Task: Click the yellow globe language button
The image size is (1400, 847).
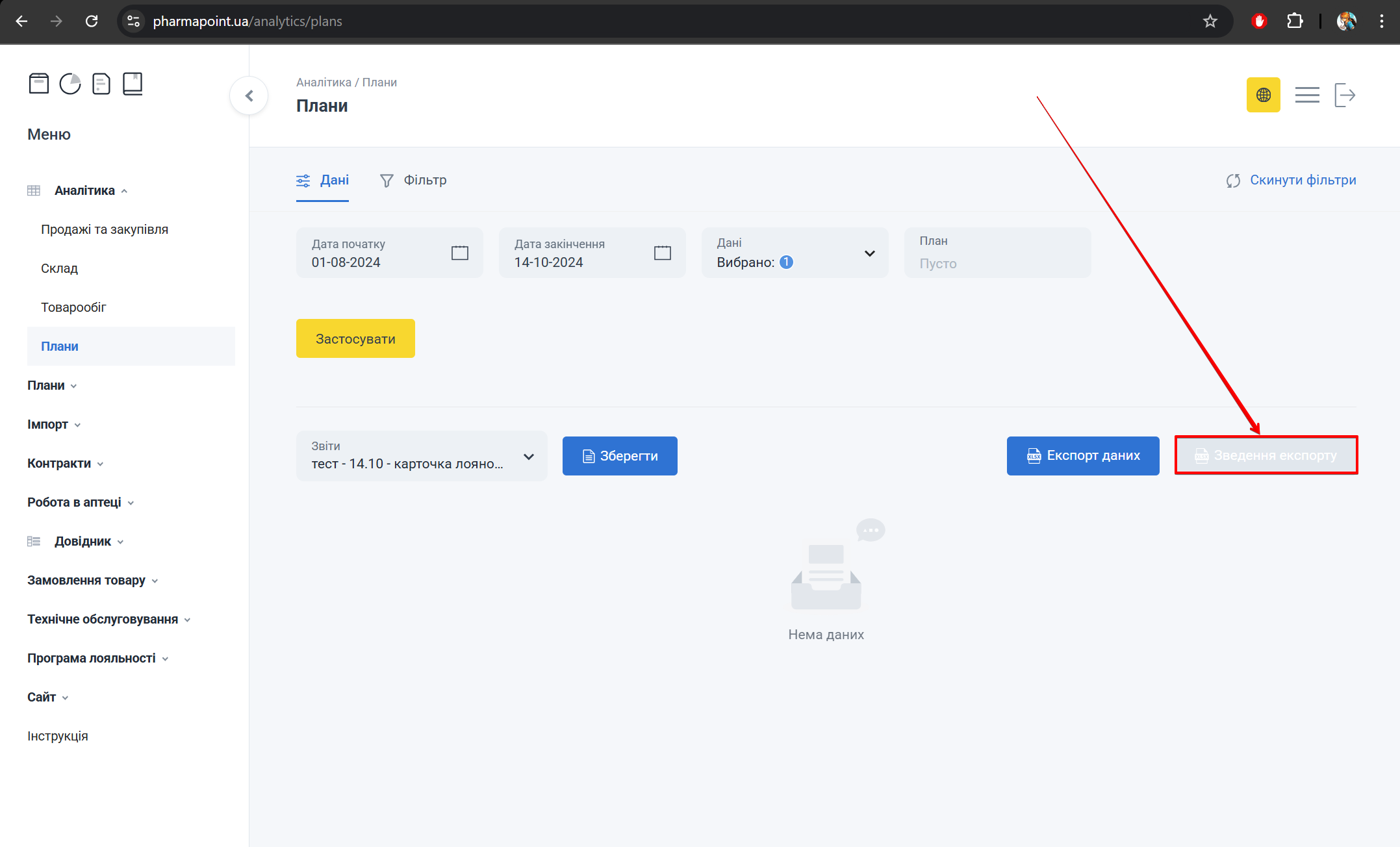Action: pyautogui.click(x=1263, y=95)
